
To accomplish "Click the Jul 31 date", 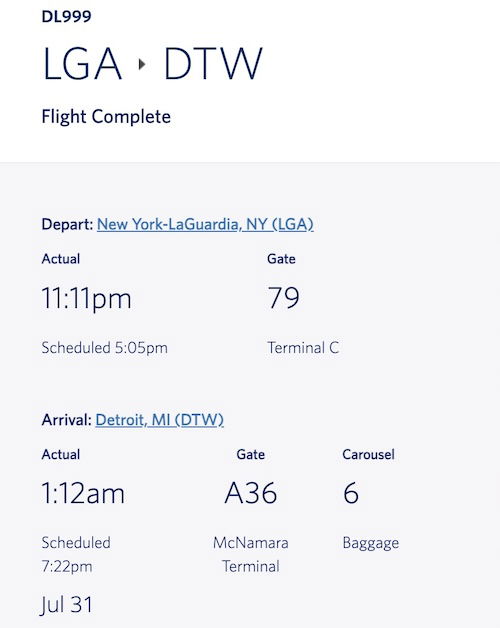I will 67,605.
